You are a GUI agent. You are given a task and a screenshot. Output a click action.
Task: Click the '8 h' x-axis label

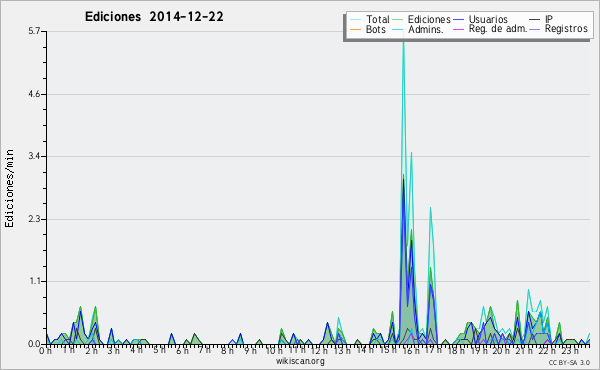click(227, 351)
